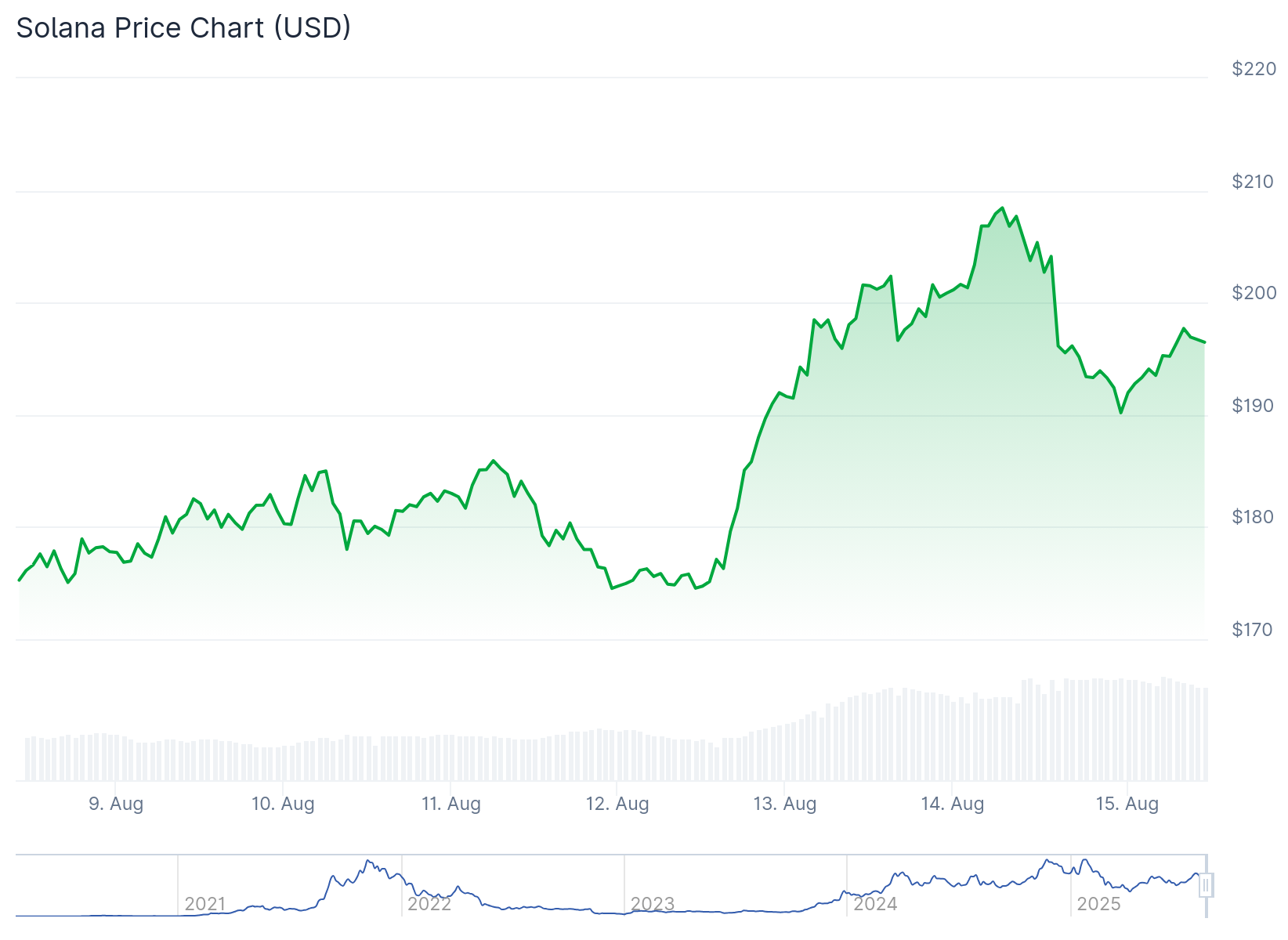This screenshot has height=940, width=1288.
Task: Click the $170 price axis label
Action: [1254, 630]
